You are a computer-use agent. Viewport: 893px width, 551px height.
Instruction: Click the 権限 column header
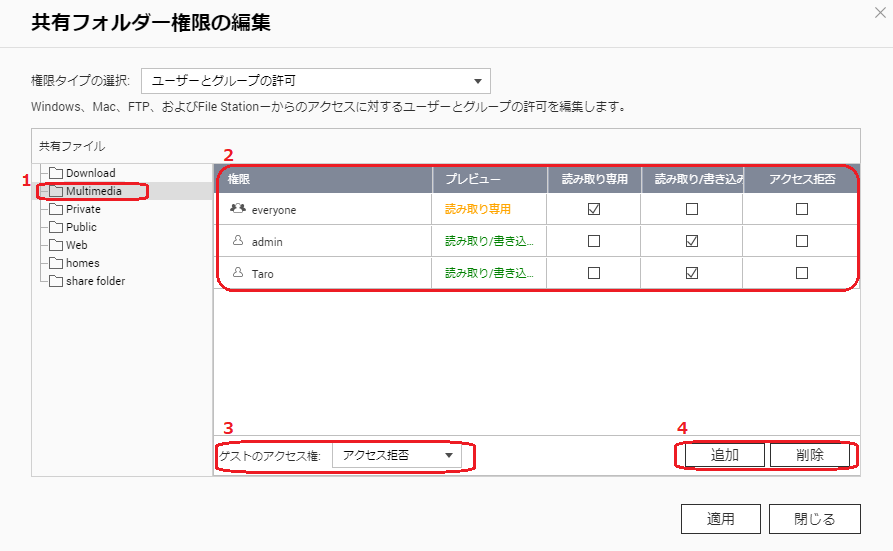point(323,179)
